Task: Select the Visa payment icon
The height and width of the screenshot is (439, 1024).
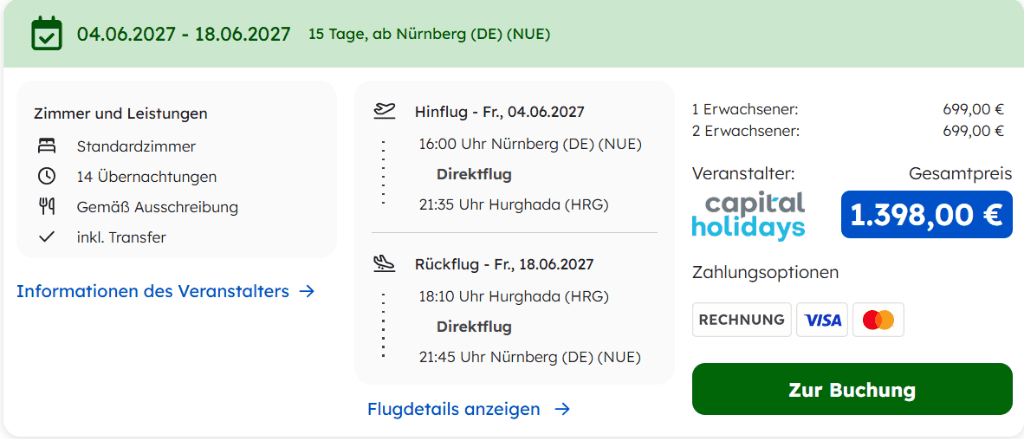Action: coord(822,319)
